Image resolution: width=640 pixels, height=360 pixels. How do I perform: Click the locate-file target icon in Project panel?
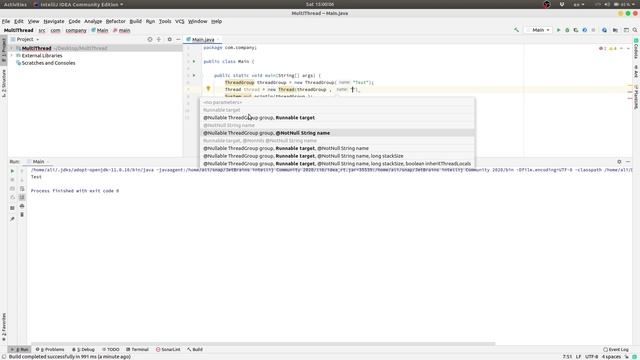pyautogui.click(x=150, y=39)
